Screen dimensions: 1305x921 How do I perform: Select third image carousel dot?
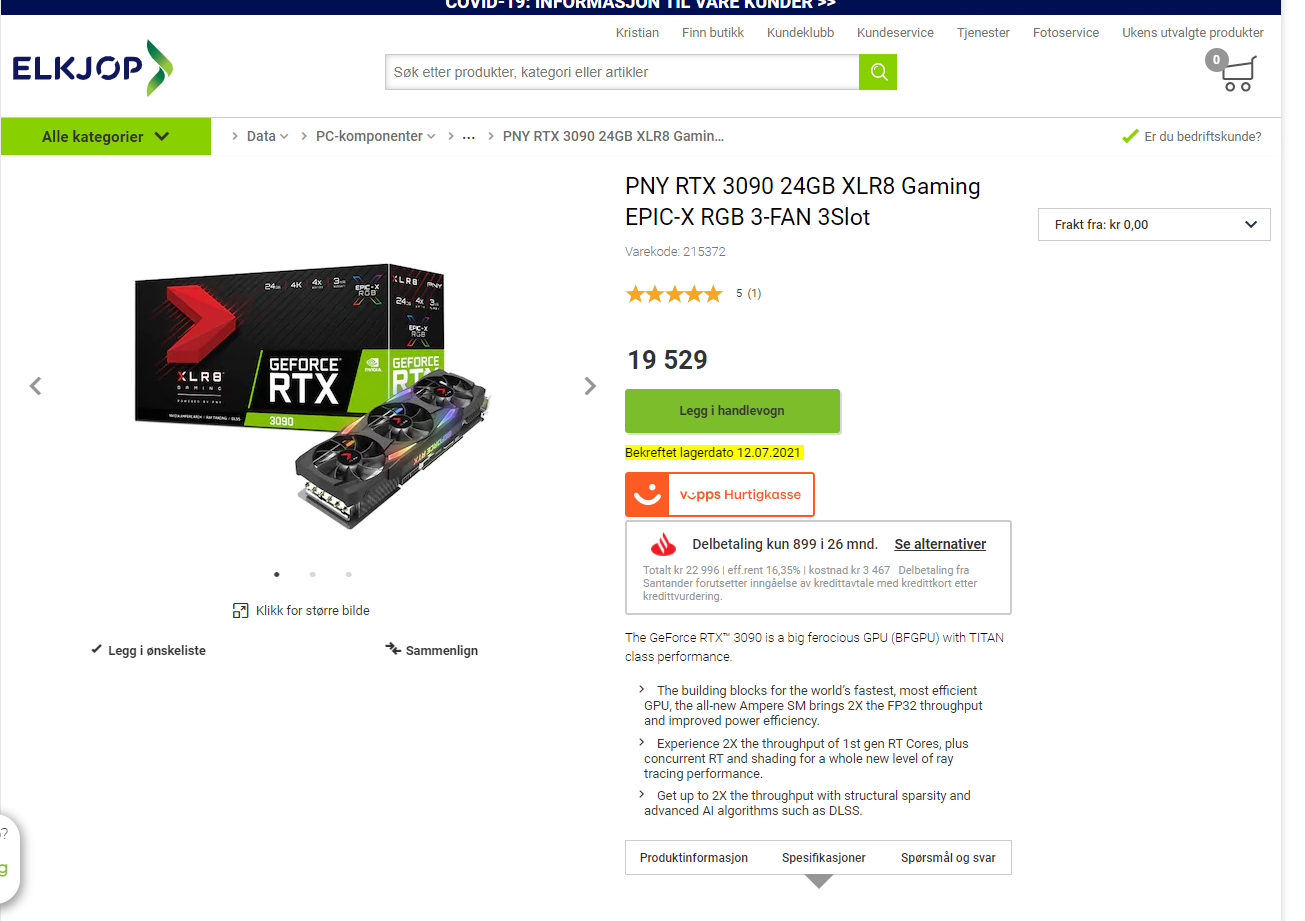(x=348, y=574)
